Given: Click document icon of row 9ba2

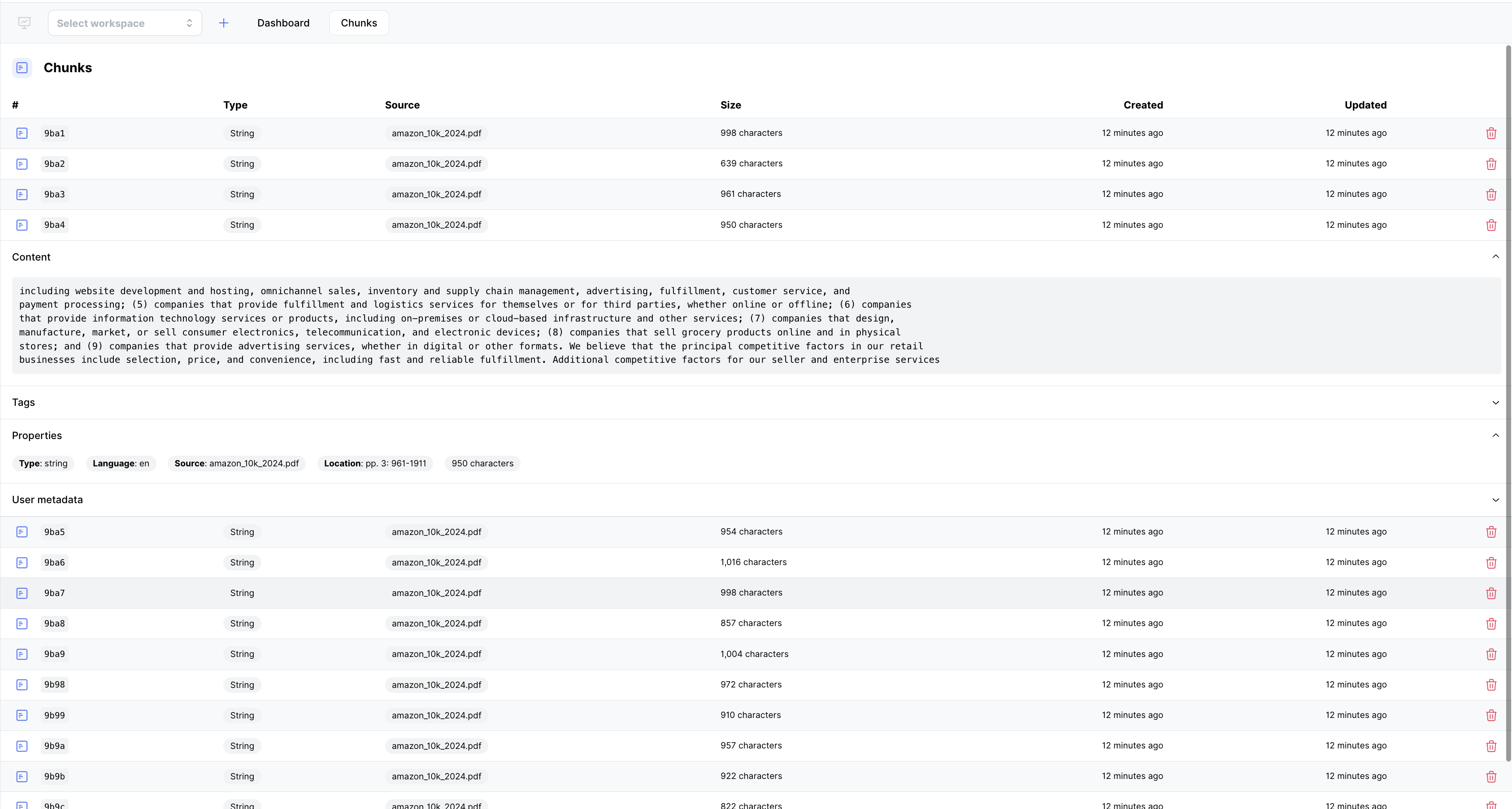Looking at the screenshot, I should click(22, 164).
